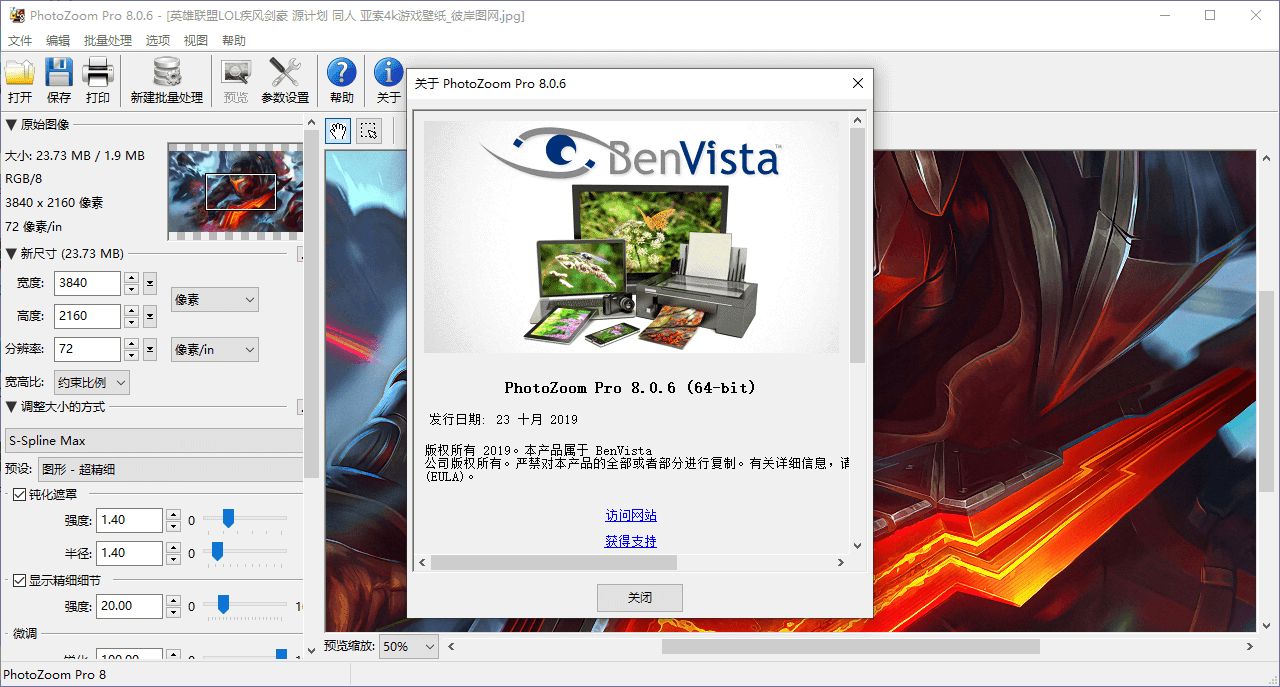
Task: Open the 预设 图形 - 超精细 preset dropdown
Action: 170,469
